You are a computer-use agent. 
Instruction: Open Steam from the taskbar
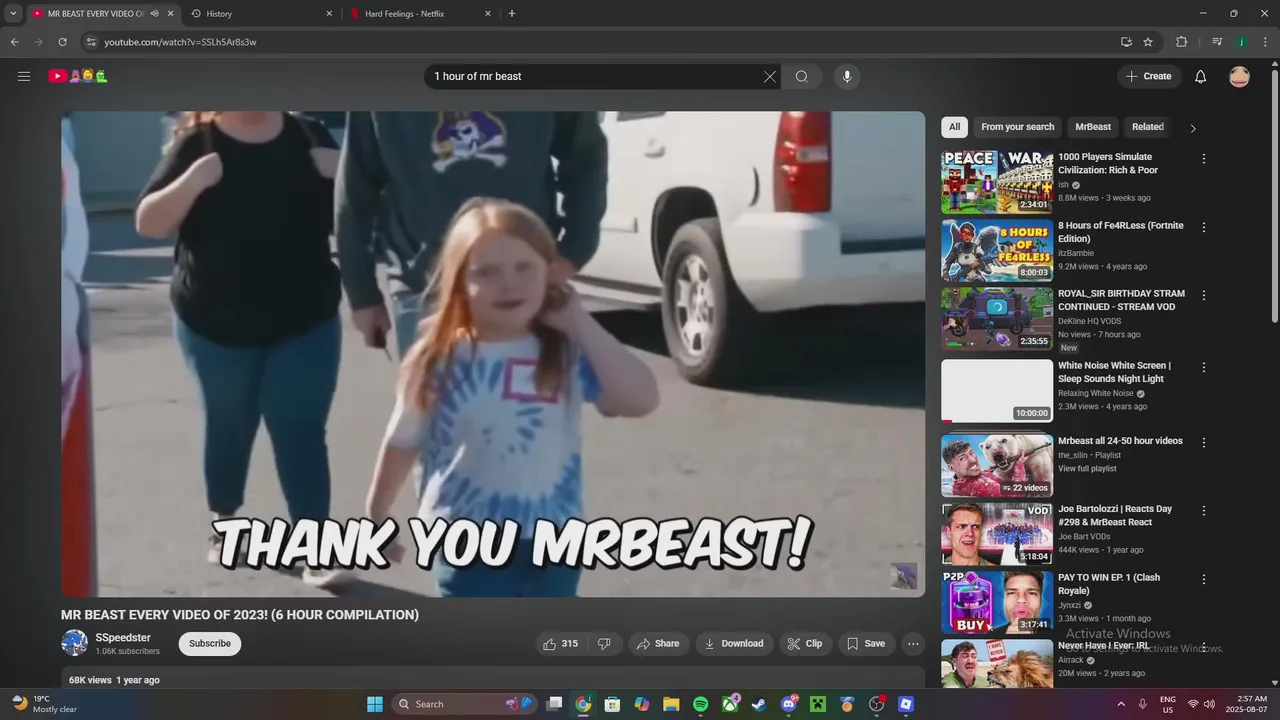759,704
